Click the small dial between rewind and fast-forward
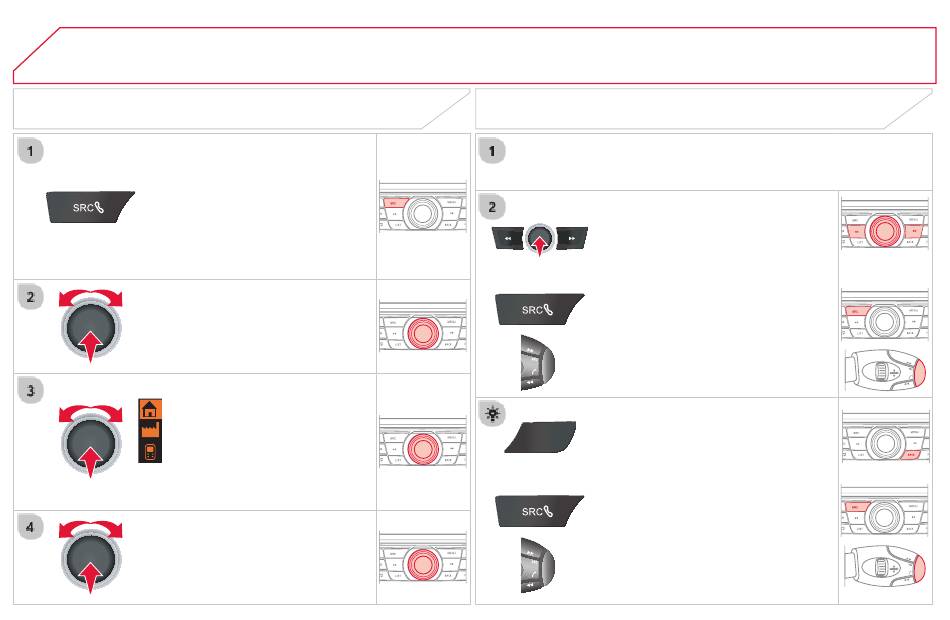Screen dimensions: 950x620 click(539, 238)
